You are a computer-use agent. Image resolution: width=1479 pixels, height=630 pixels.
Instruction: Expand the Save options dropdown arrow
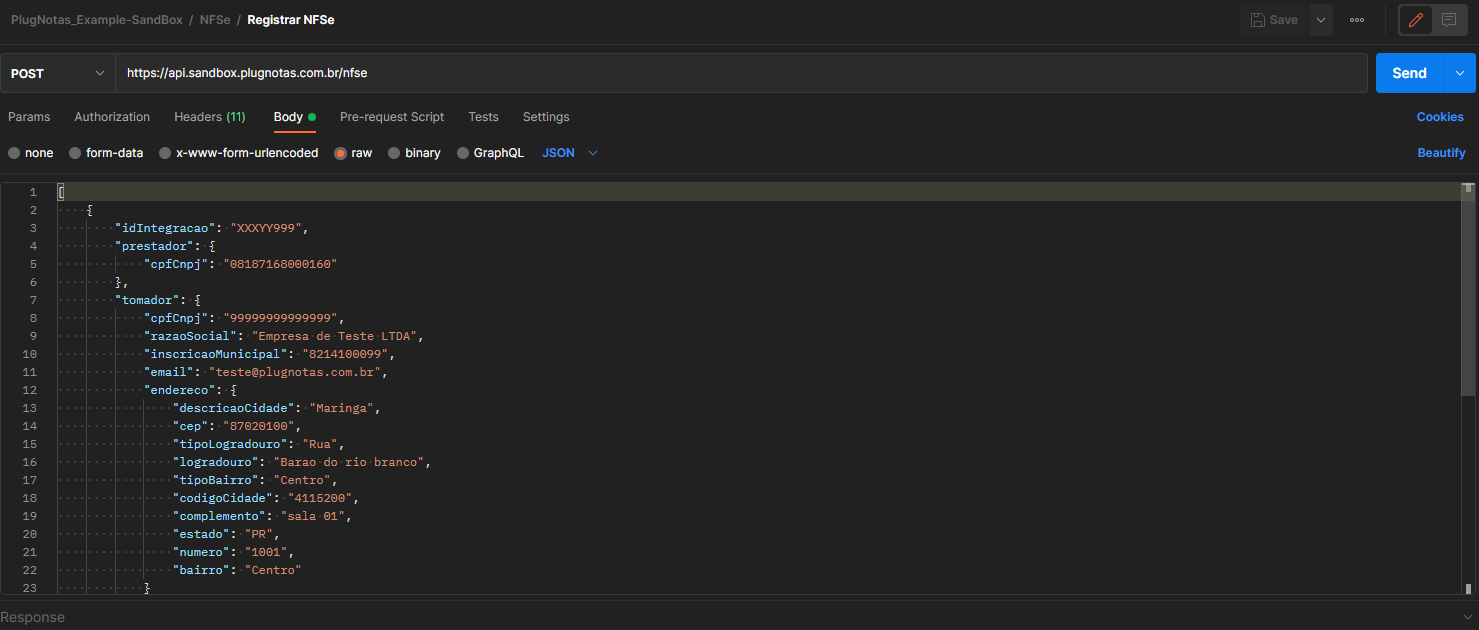(x=1321, y=20)
